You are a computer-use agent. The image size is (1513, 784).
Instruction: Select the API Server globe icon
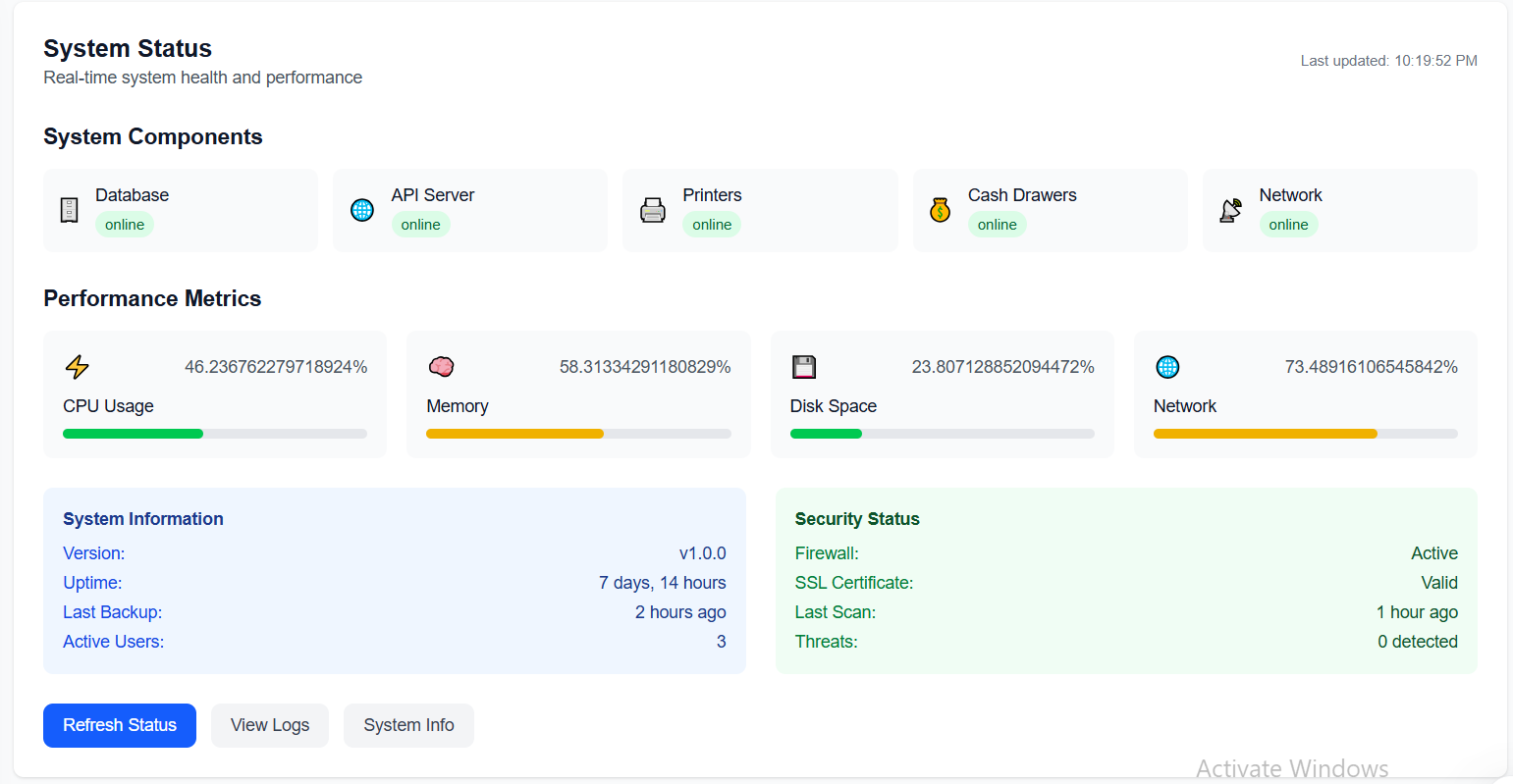362,210
